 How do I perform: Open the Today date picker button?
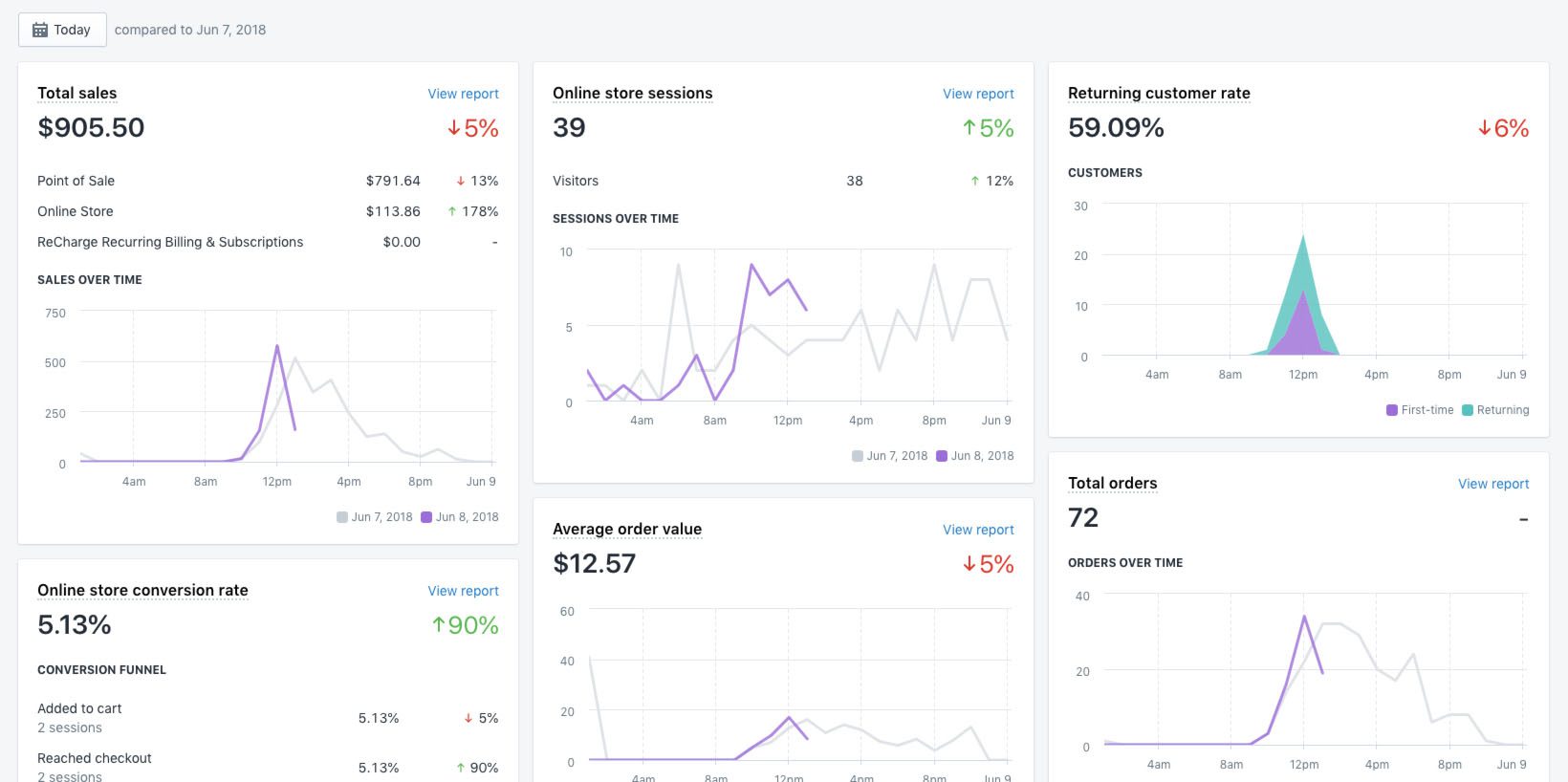[62, 30]
